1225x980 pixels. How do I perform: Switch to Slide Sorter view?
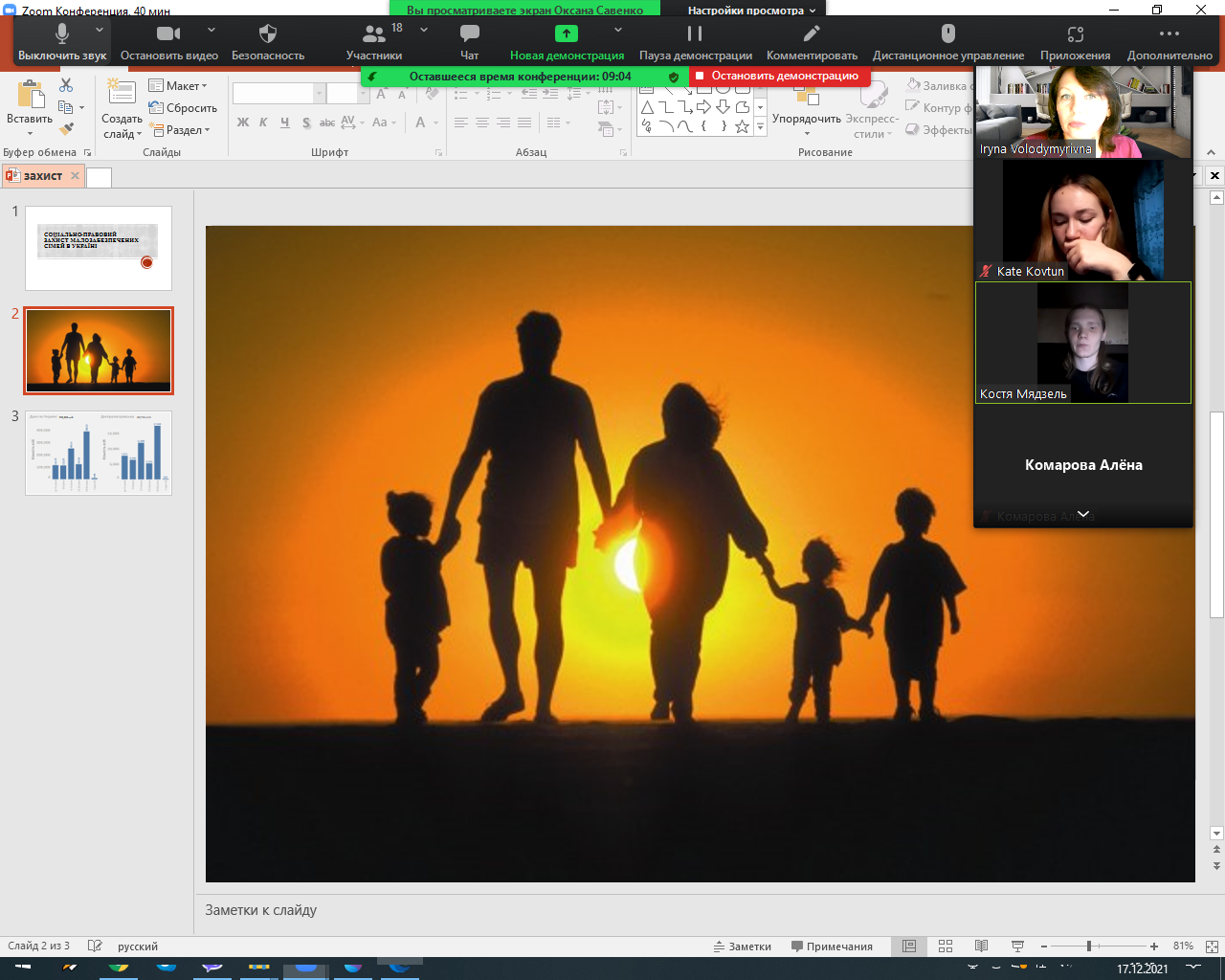(x=946, y=947)
